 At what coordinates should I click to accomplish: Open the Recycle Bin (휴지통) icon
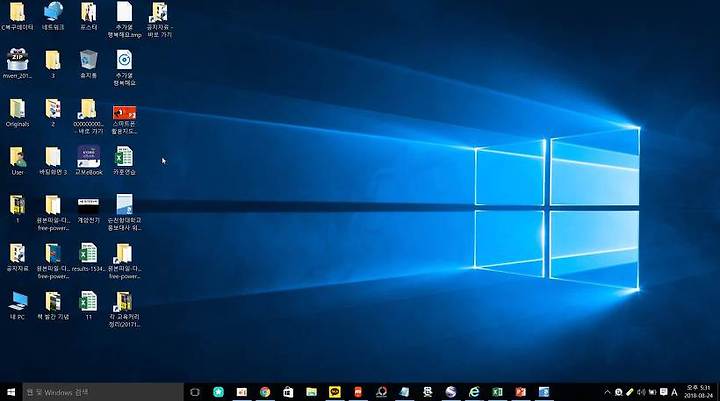(88, 64)
